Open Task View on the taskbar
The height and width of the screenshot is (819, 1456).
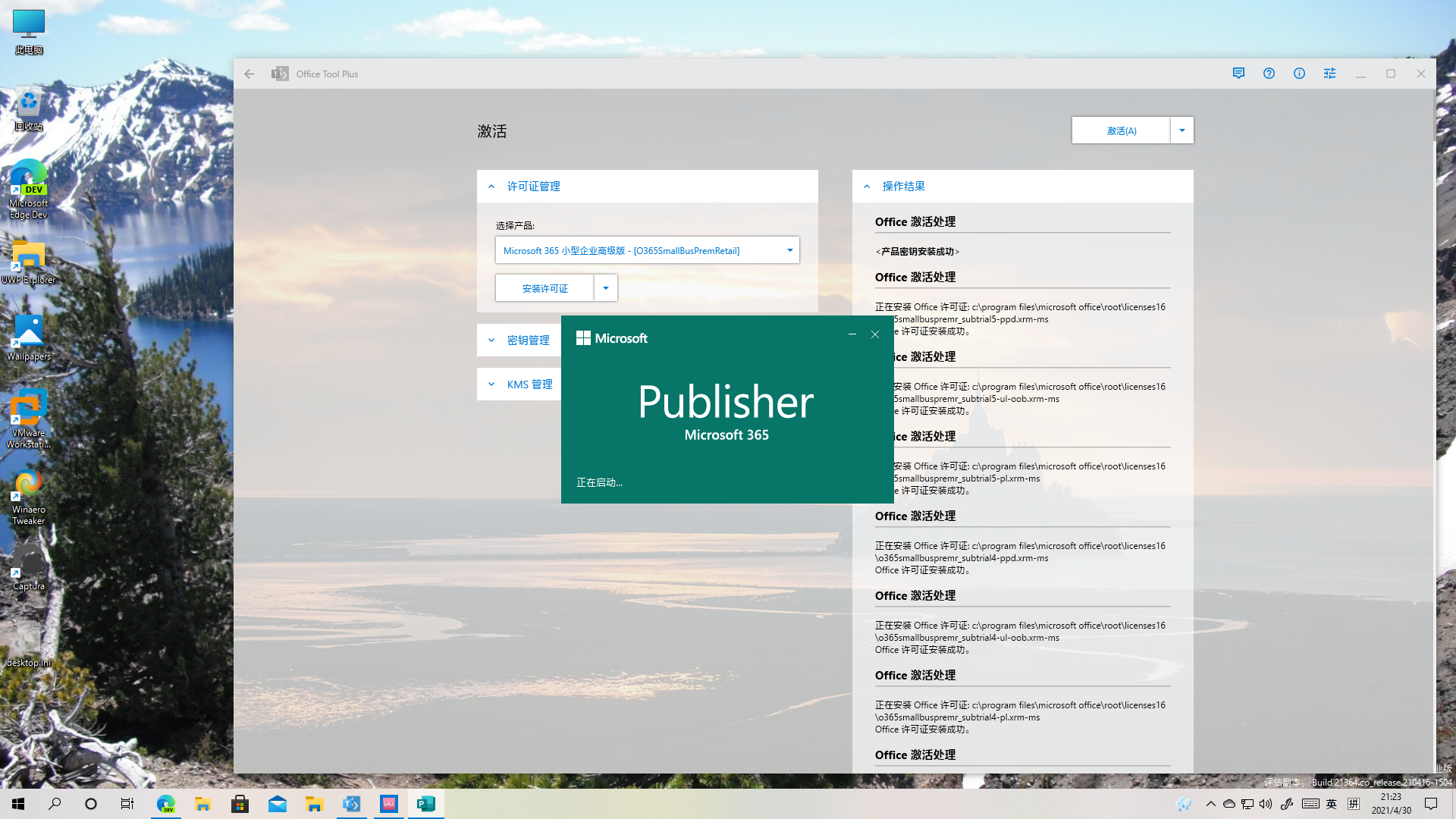click(x=127, y=804)
